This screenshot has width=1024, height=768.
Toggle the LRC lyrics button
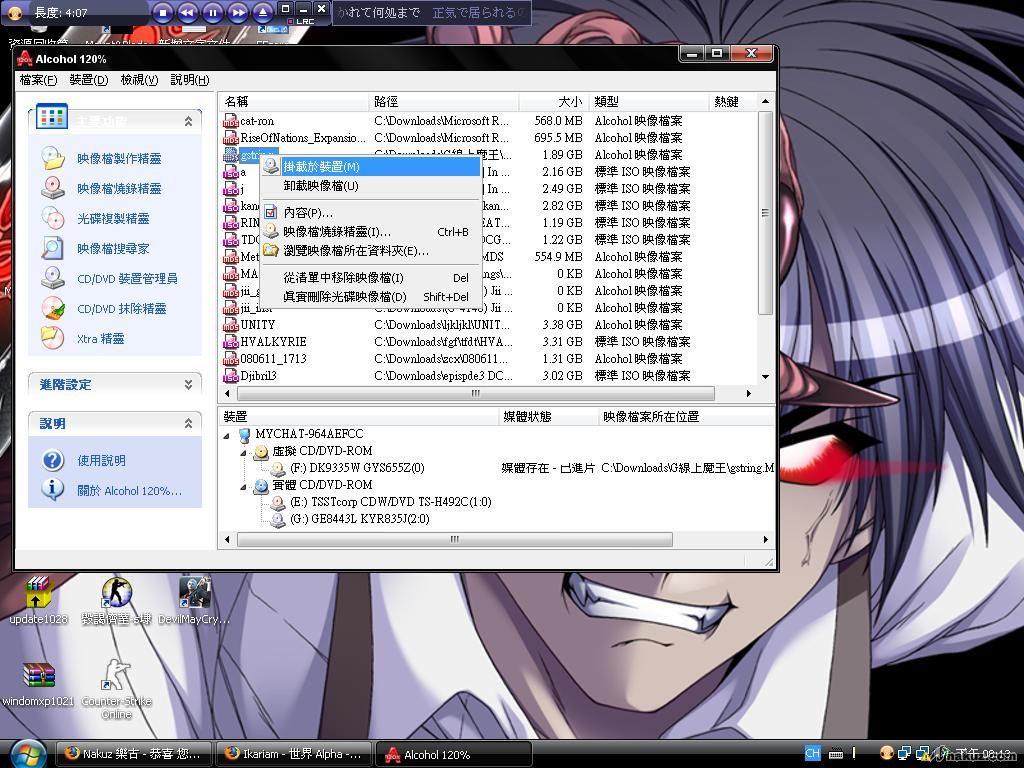click(x=301, y=22)
